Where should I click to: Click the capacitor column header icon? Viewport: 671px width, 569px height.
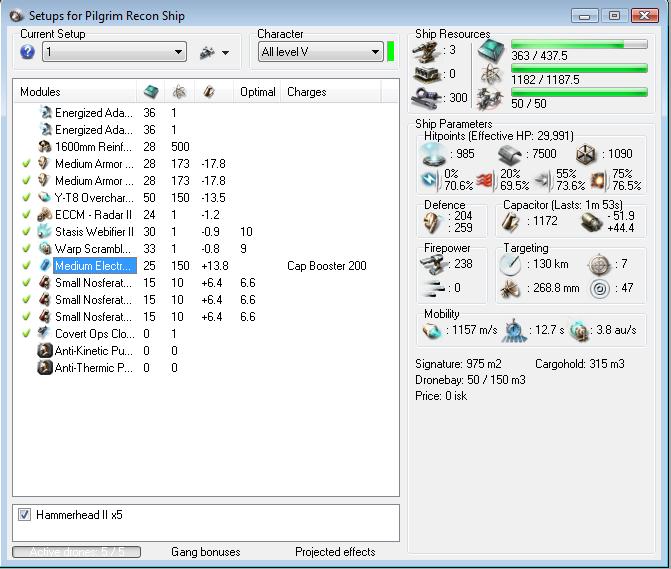point(208,91)
